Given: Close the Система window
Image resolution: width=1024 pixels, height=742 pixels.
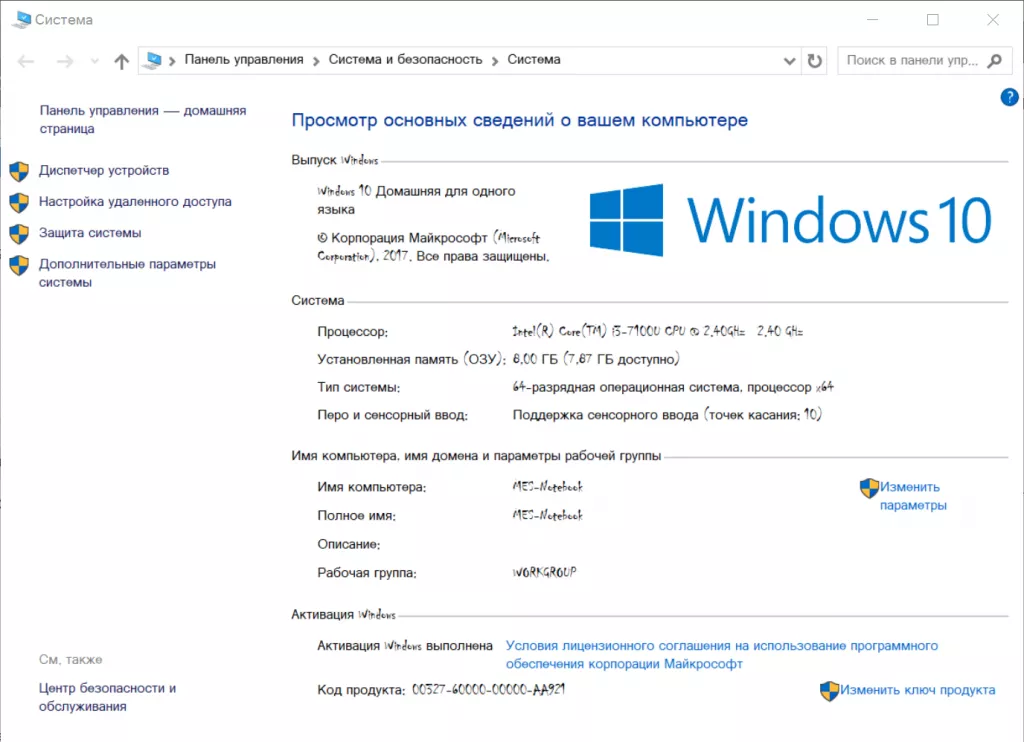Looking at the screenshot, I should click(x=993, y=20).
